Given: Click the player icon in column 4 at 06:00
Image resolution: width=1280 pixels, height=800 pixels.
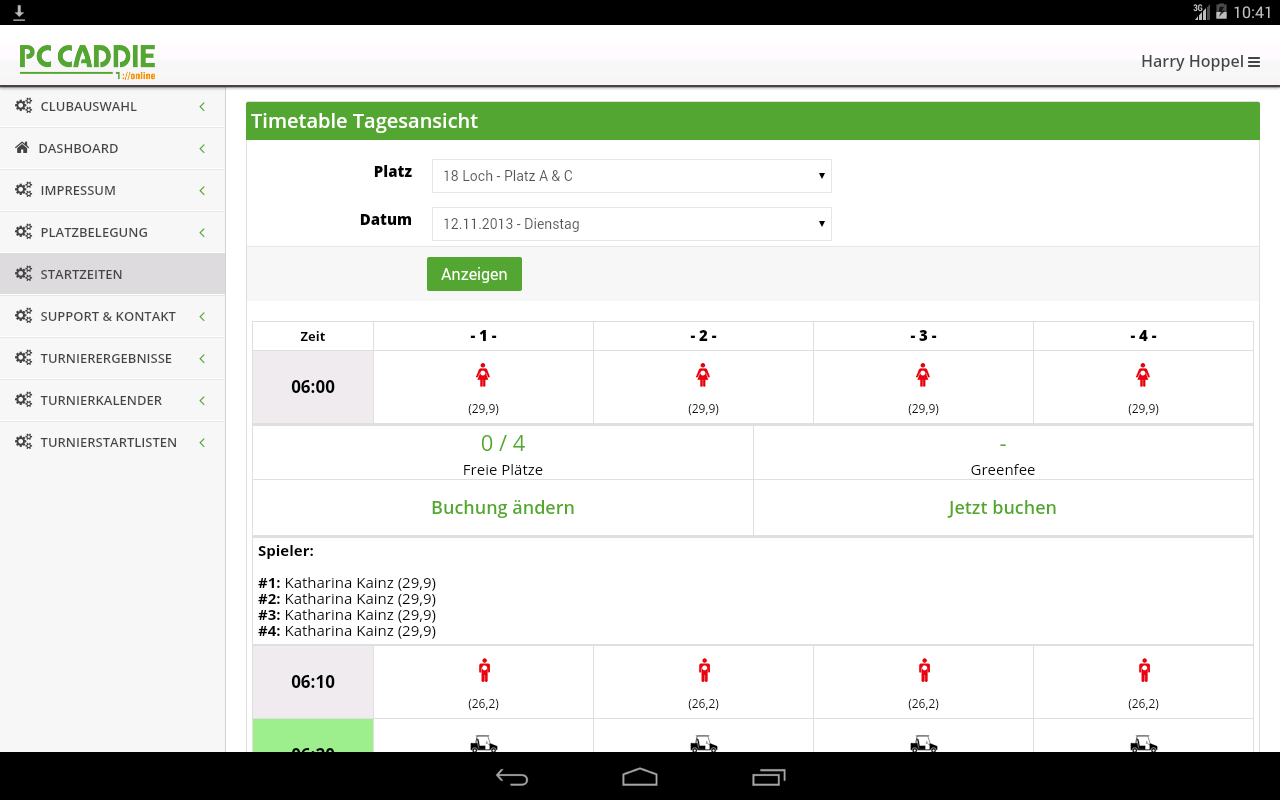Looking at the screenshot, I should coord(1143,374).
